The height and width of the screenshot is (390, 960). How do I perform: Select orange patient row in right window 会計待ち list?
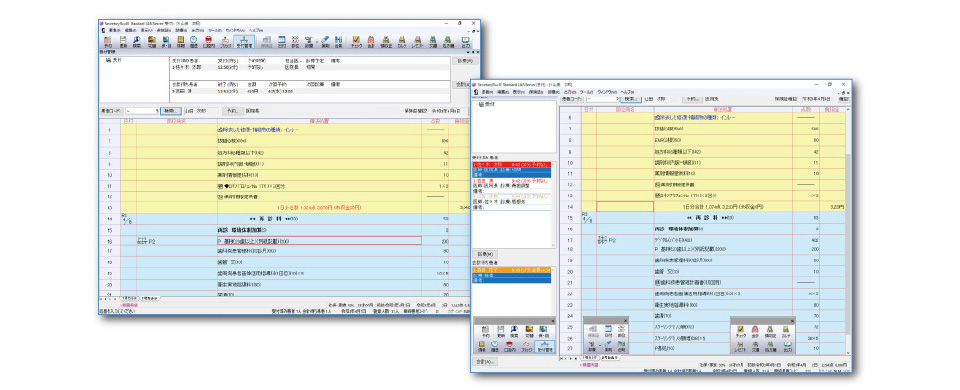click(x=511, y=269)
